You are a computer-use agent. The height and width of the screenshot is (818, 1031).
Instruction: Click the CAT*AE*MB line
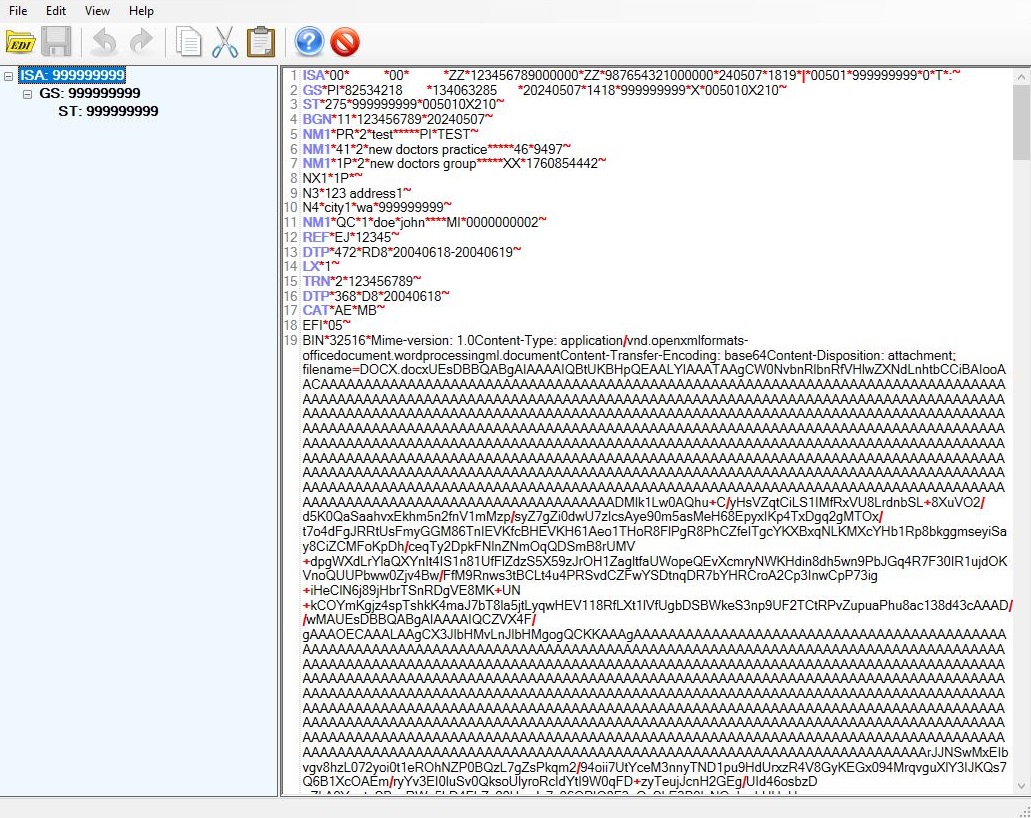pyautogui.click(x=343, y=310)
